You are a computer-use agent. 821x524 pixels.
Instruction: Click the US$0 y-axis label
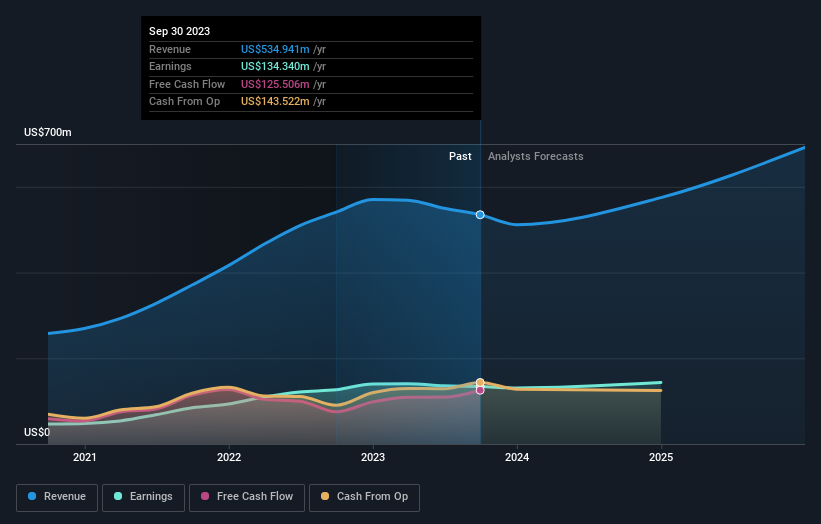(37, 432)
